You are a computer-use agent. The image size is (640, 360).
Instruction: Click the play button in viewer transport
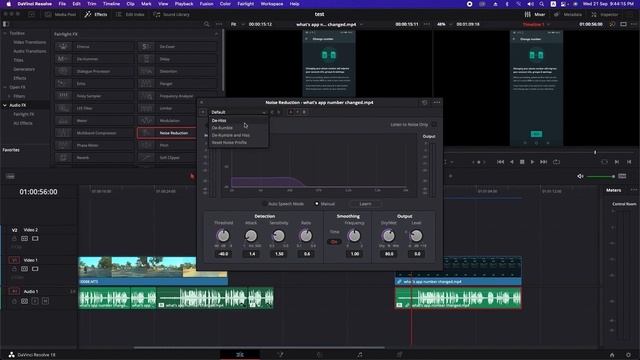click(x=532, y=162)
